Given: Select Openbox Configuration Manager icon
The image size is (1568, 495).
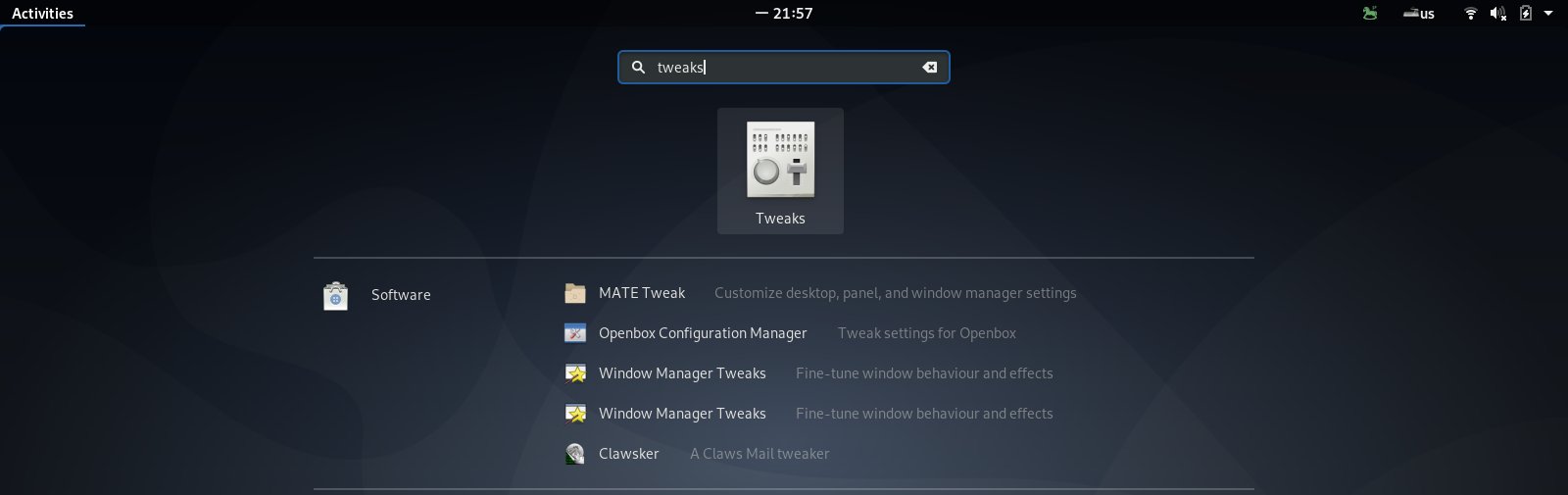Looking at the screenshot, I should pyautogui.click(x=575, y=333).
